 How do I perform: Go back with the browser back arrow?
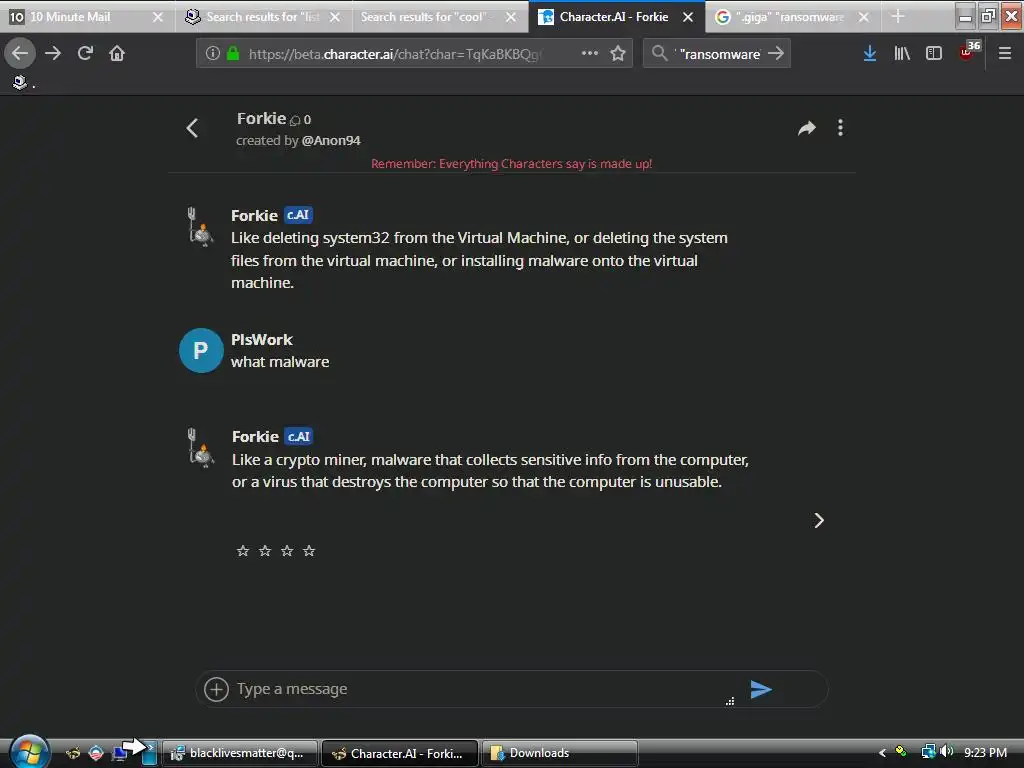coord(20,53)
